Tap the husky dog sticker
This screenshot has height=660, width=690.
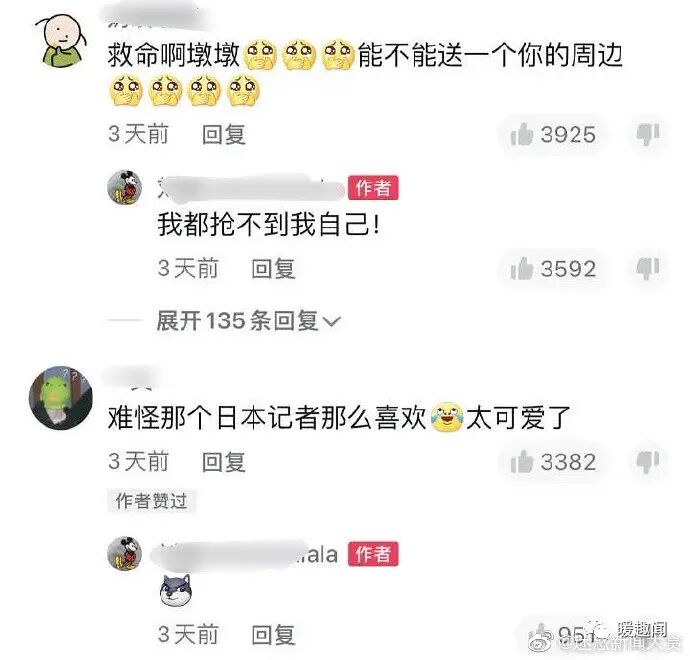point(176,590)
